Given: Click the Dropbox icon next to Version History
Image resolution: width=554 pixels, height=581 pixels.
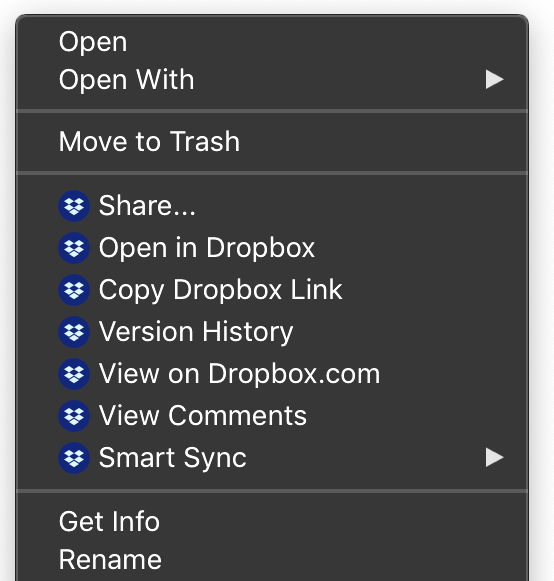Looking at the screenshot, I should pyautogui.click(x=74, y=332).
